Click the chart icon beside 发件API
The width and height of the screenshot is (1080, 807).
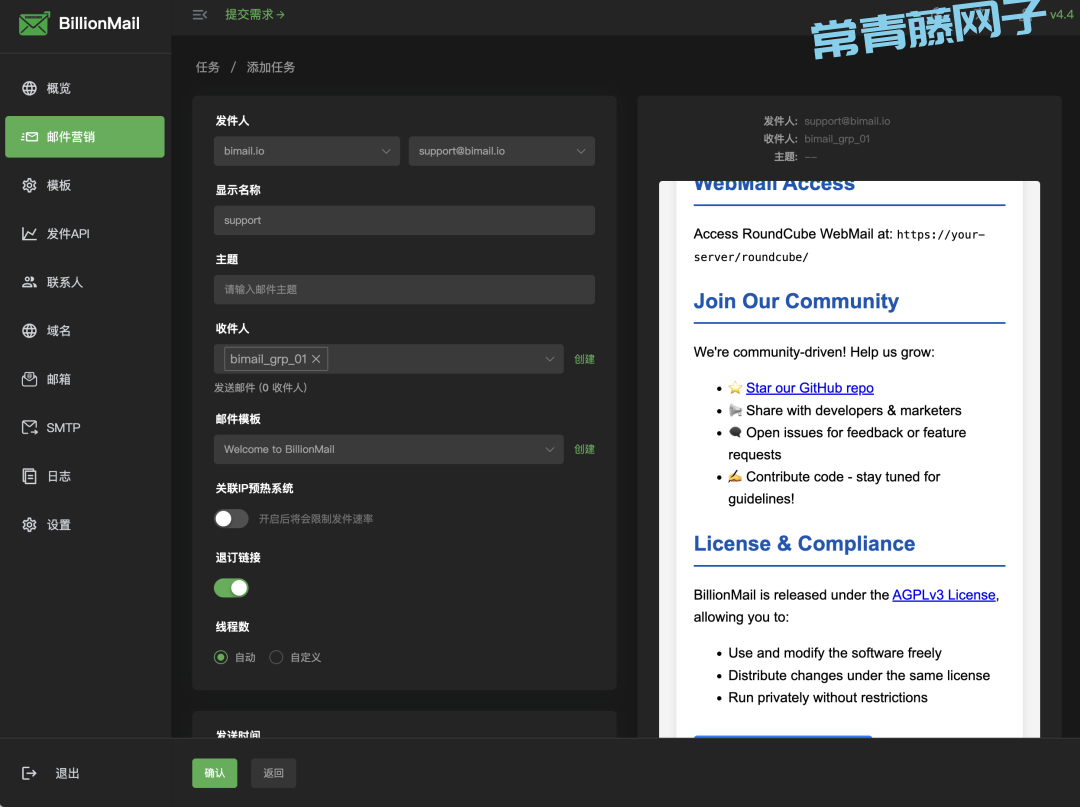tap(29, 233)
